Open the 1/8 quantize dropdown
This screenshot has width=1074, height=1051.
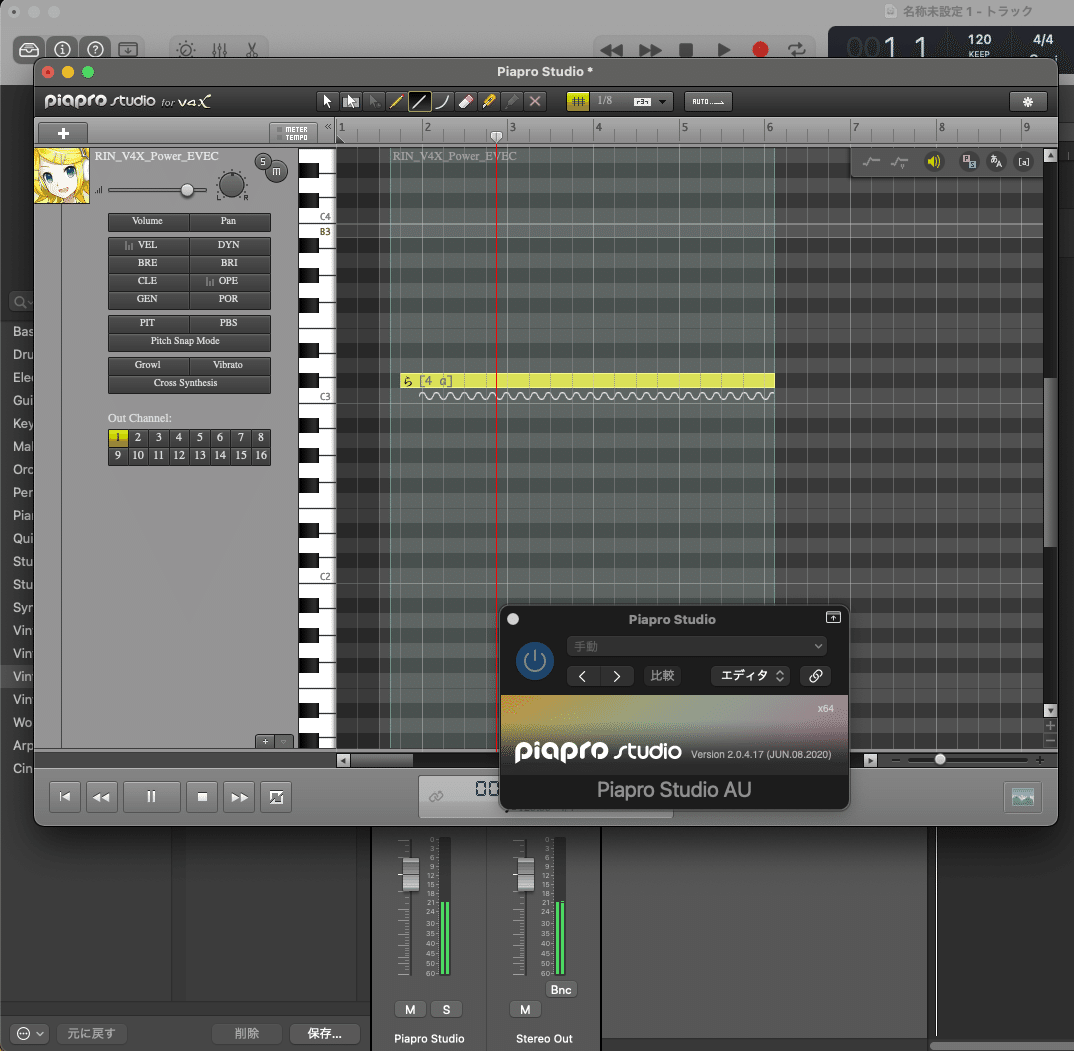click(631, 101)
